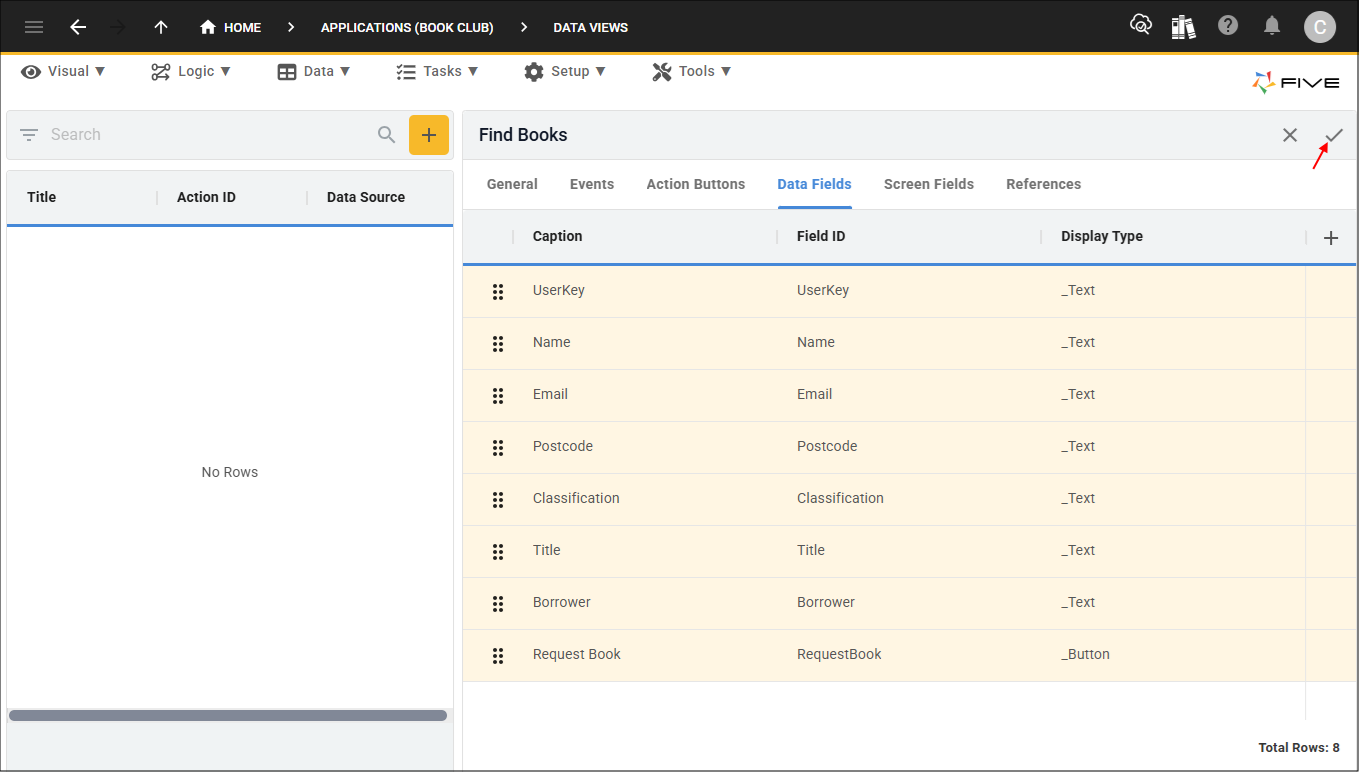This screenshot has width=1359, height=772.
Task: Expand the Visual menu dropdown
Action: point(64,71)
